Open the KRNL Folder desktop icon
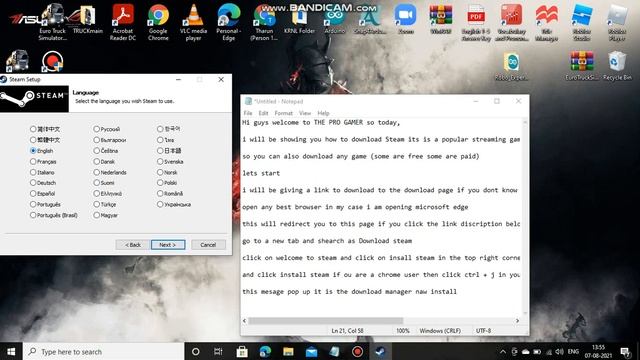 pyautogui.click(x=299, y=20)
